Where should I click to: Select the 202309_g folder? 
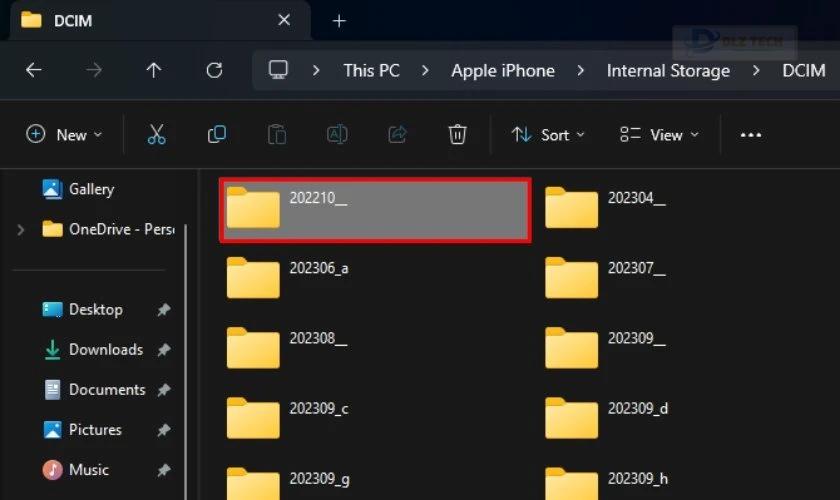tap(288, 483)
